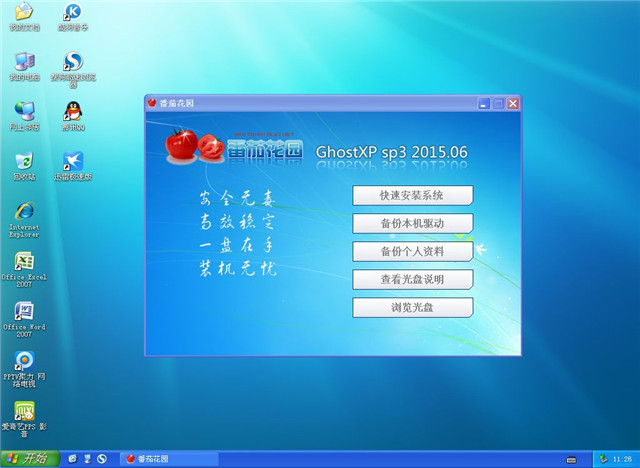Click the 浏览光盘 button
640x468 pixels.
(x=412, y=307)
